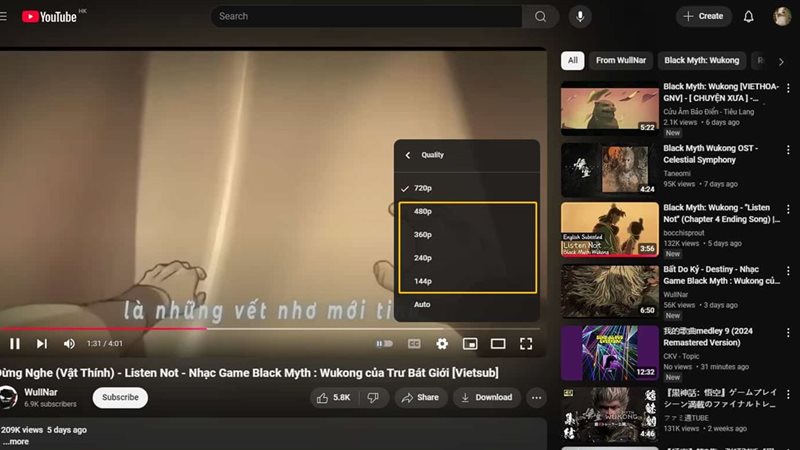Select 360p quality
This screenshot has height=450, width=800.
point(467,235)
